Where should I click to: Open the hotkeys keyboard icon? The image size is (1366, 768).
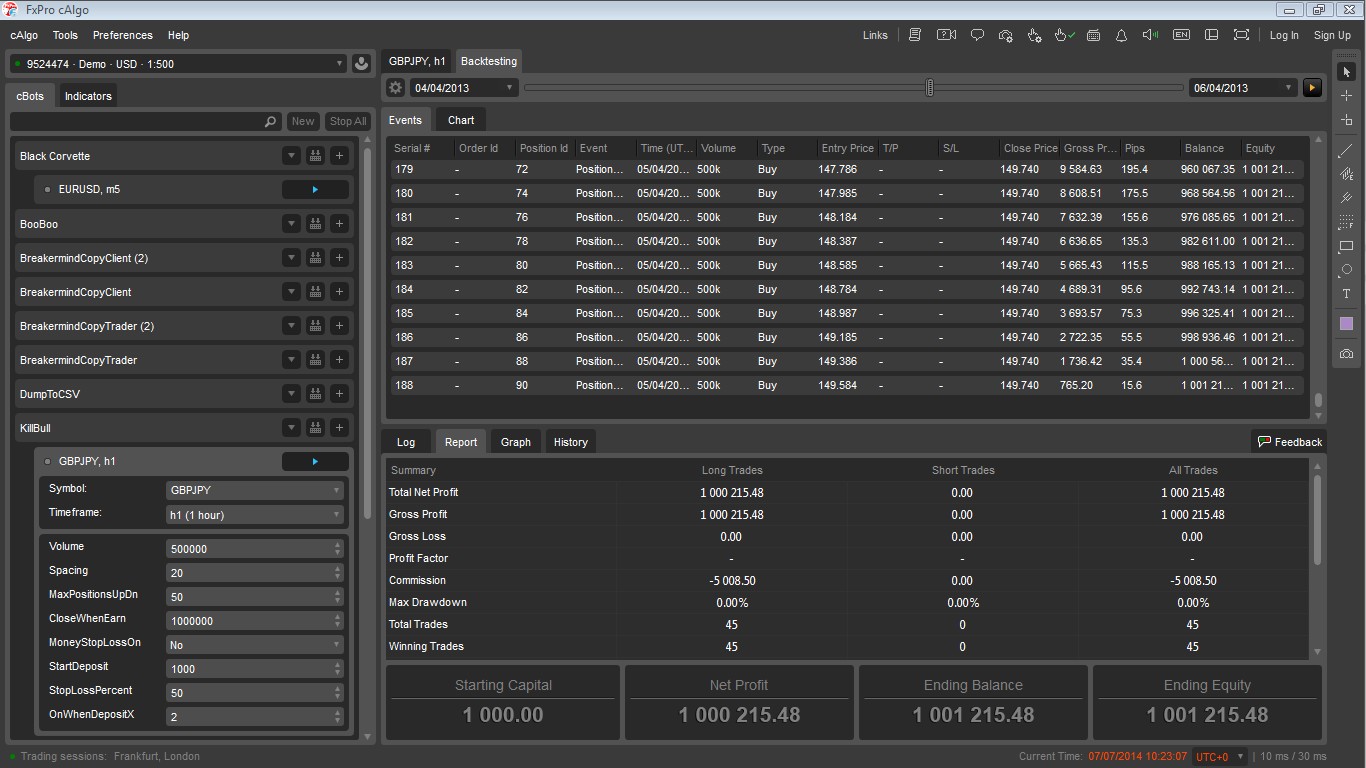[x=1094, y=35]
